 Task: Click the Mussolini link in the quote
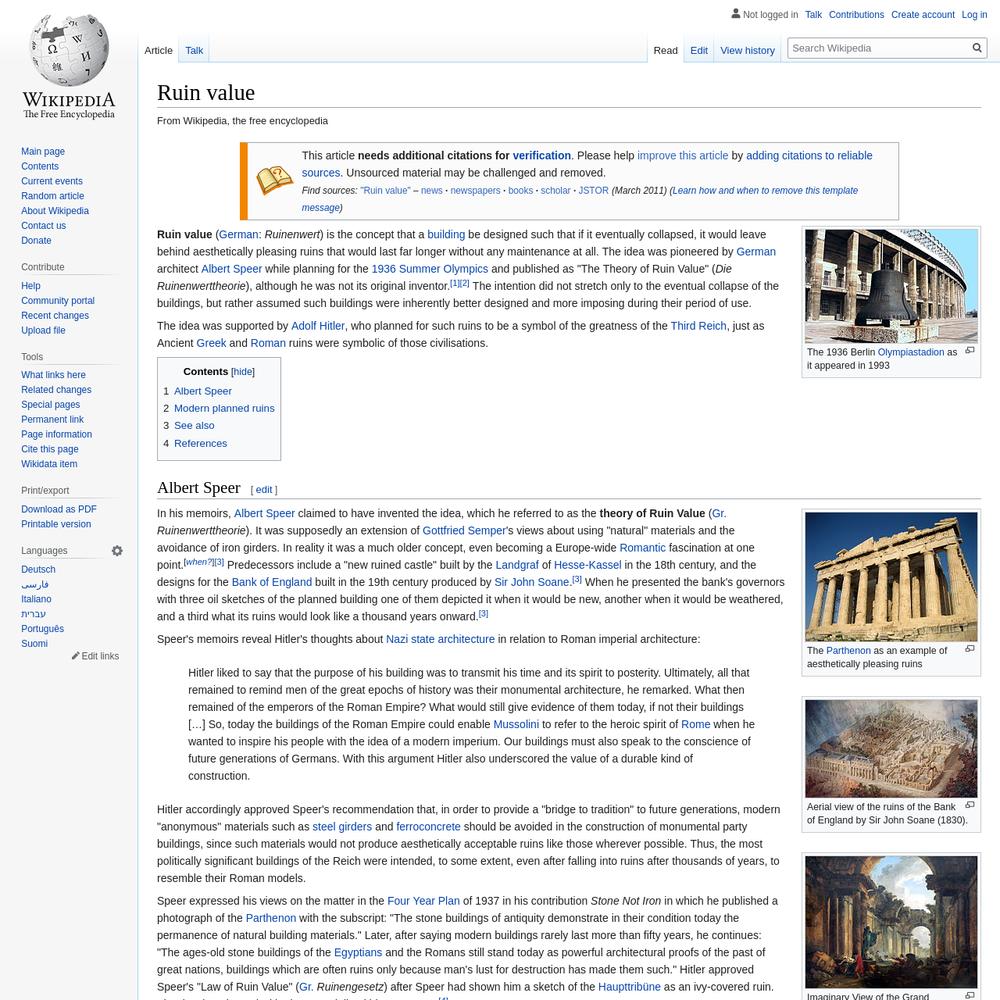[516, 724]
